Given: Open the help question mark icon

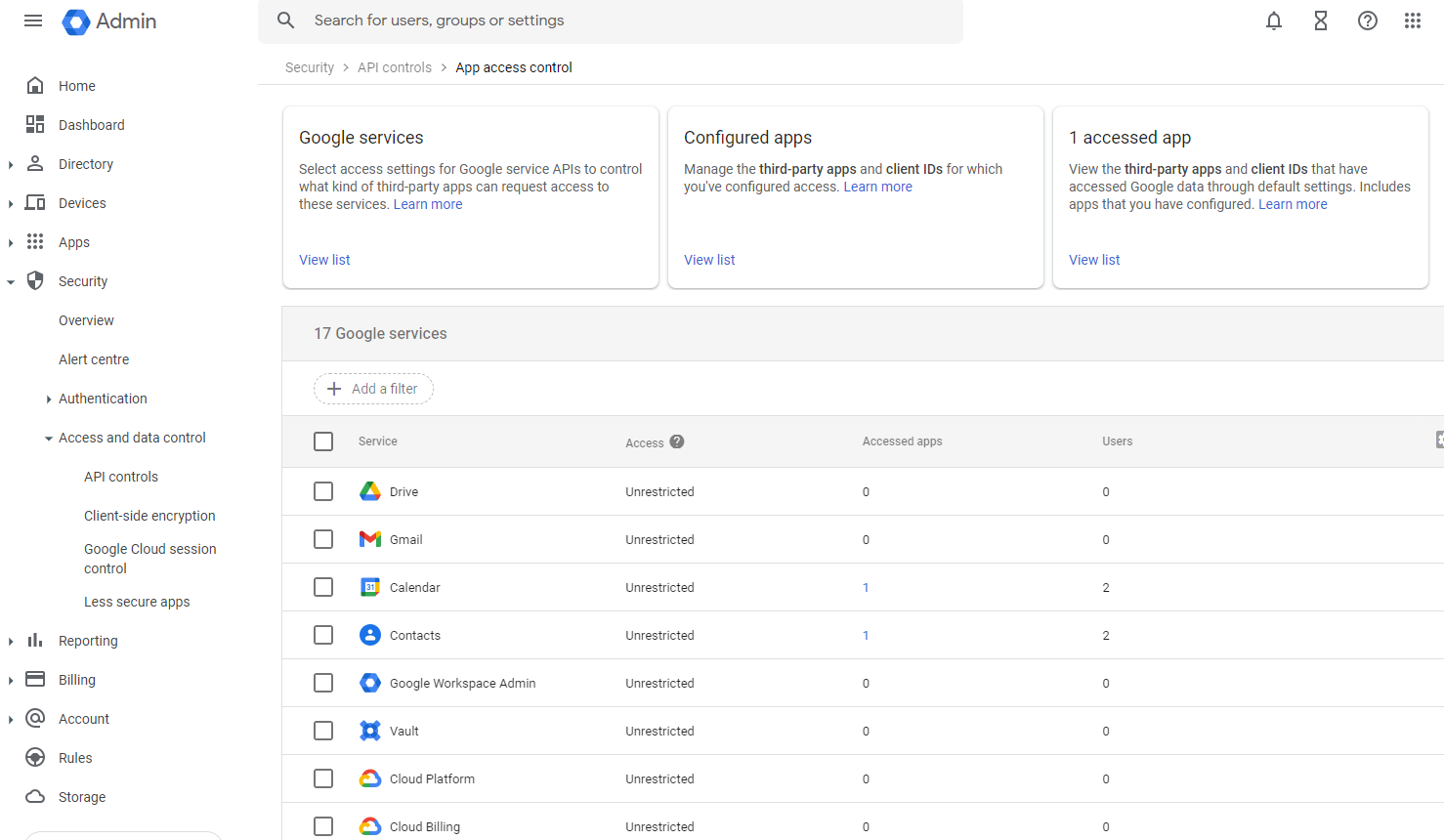Looking at the screenshot, I should coord(1368,21).
